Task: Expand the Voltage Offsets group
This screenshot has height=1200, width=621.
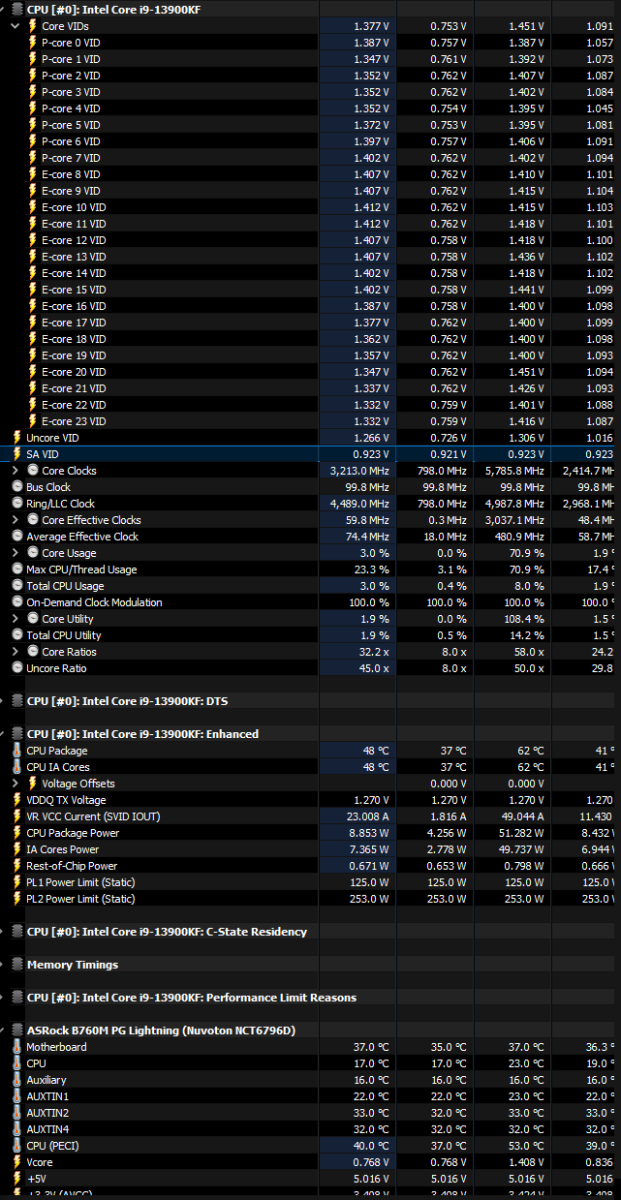Action: click(x=15, y=783)
